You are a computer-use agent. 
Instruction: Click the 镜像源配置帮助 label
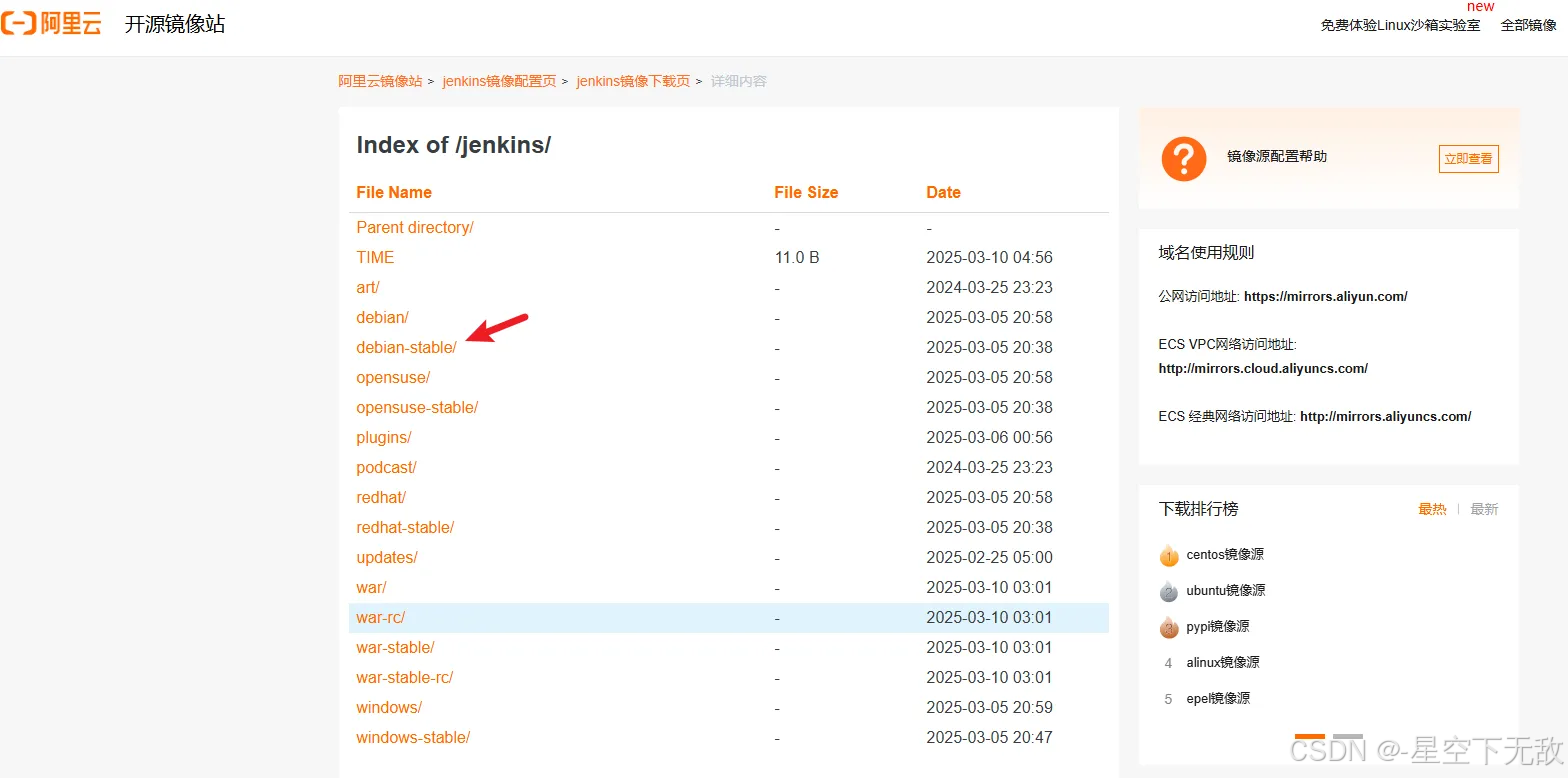(1277, 156)
